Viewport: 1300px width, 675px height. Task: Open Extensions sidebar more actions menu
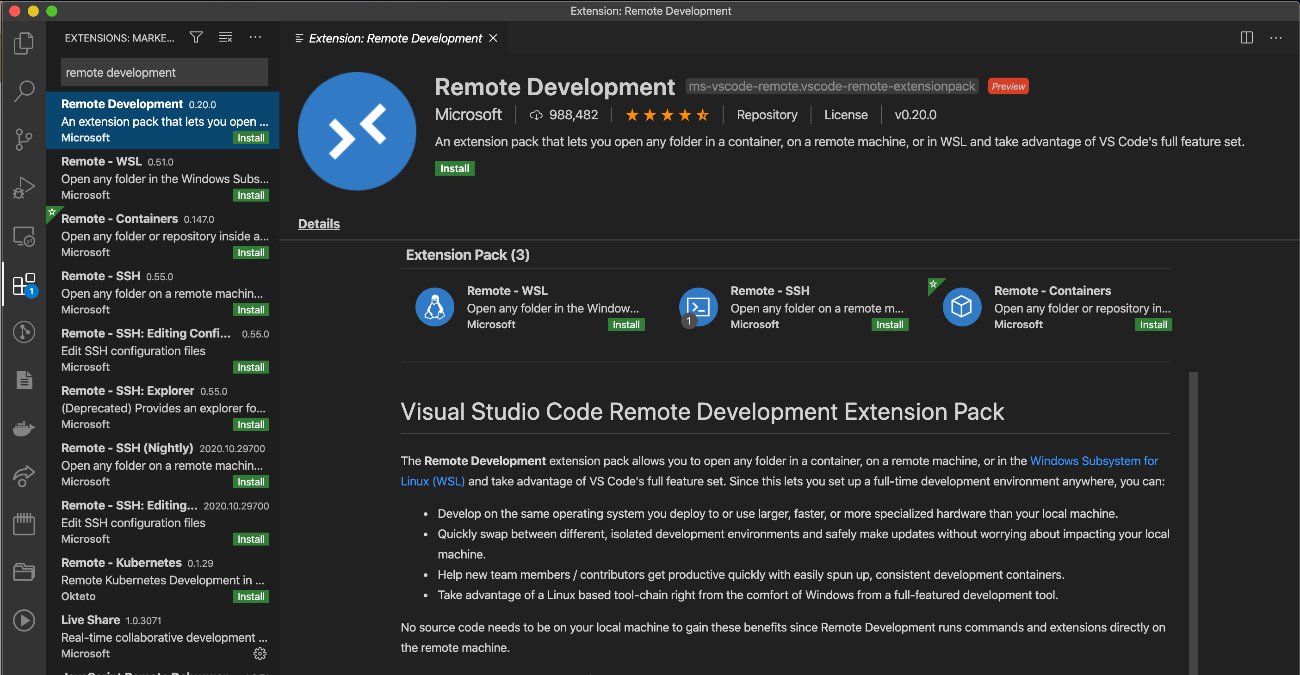coord(255,38)
